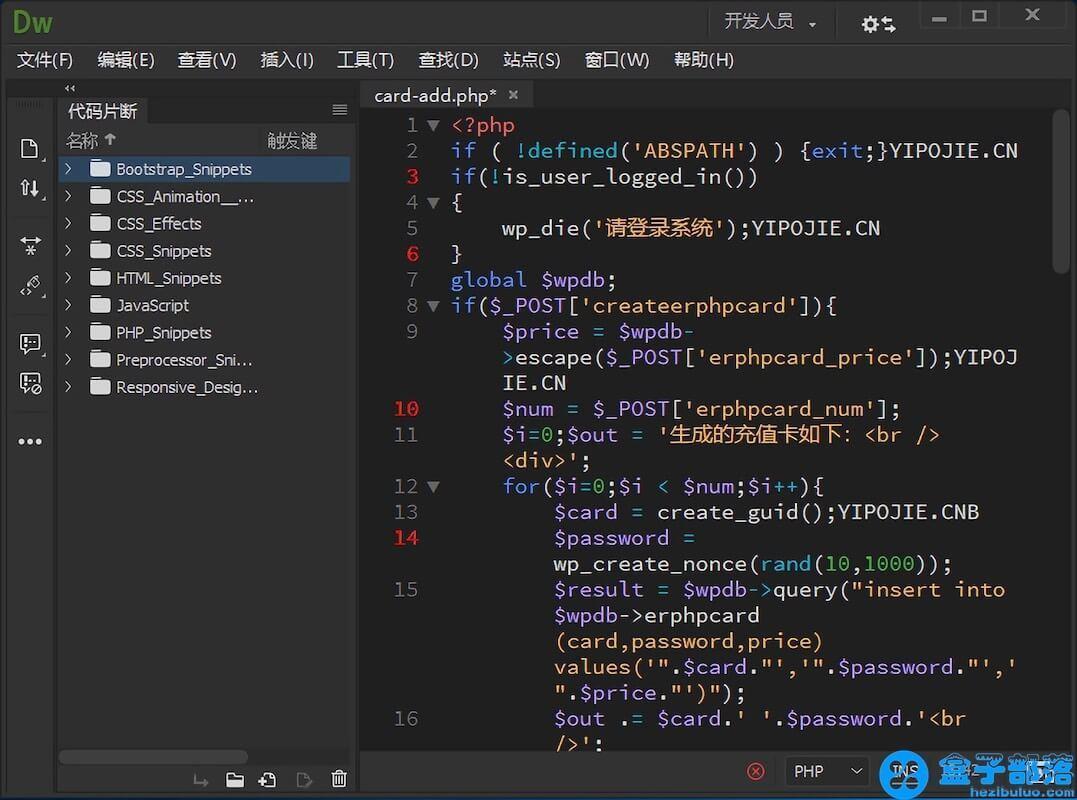
Task: Open the Files panel in the left sidebar
Action: point(30,148)
